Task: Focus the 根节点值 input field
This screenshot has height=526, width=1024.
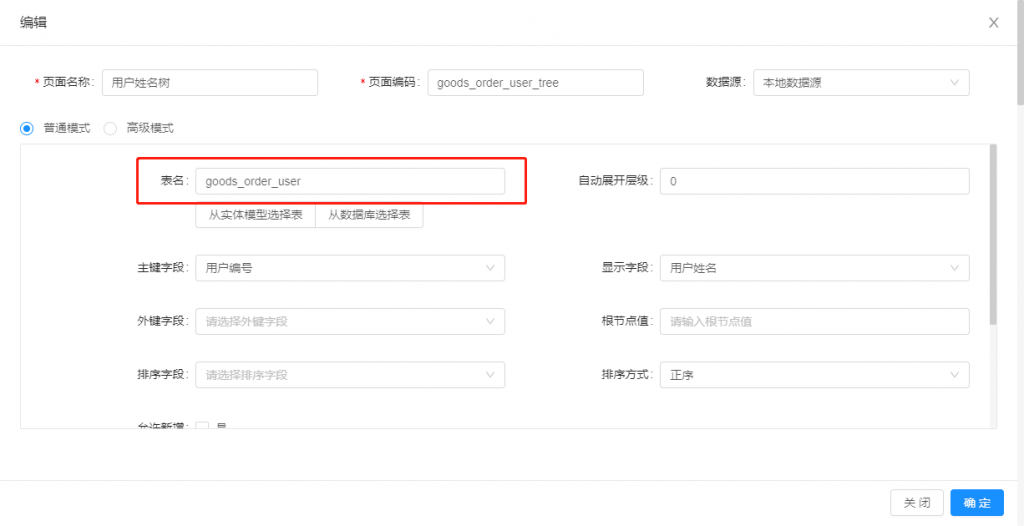Action: pos(814,321)
